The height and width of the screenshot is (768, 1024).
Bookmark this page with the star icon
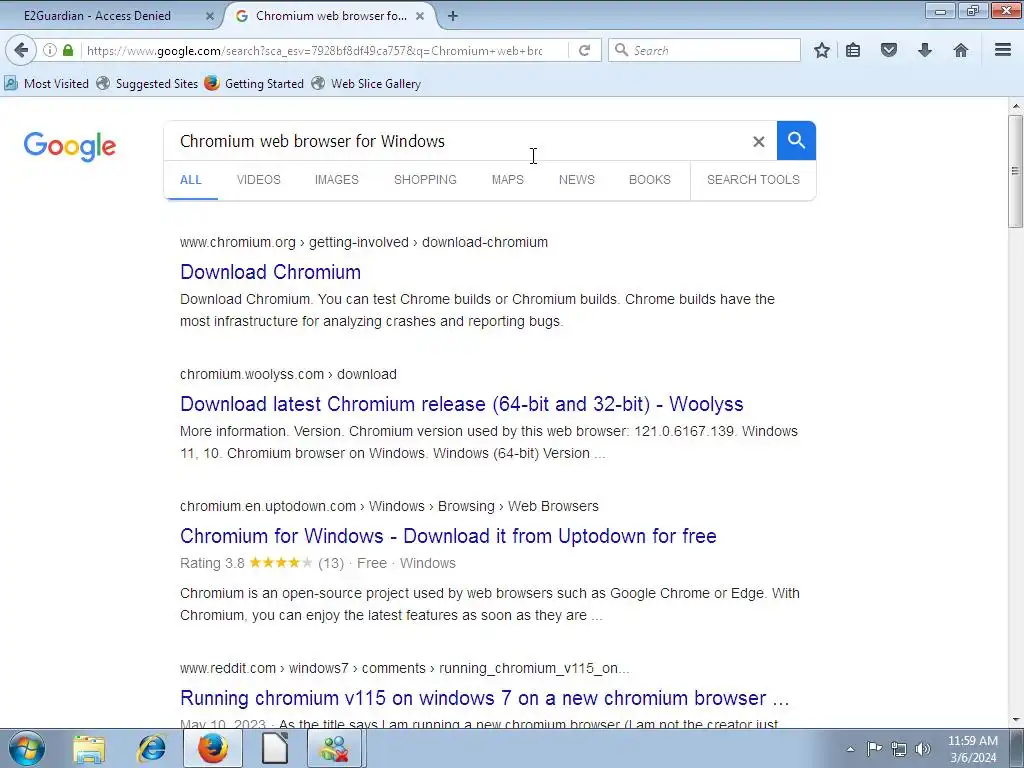[x=822, y=50]
